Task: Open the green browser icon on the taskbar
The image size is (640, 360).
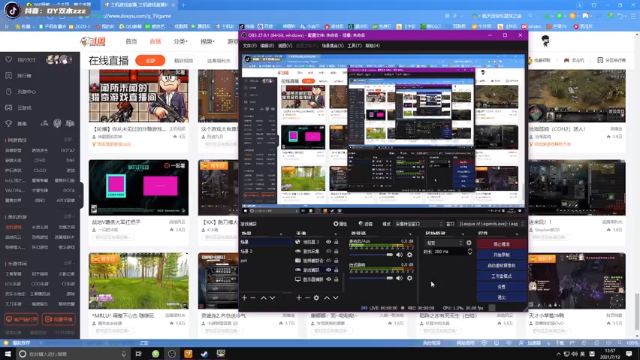Action: (x=156, y=354)
